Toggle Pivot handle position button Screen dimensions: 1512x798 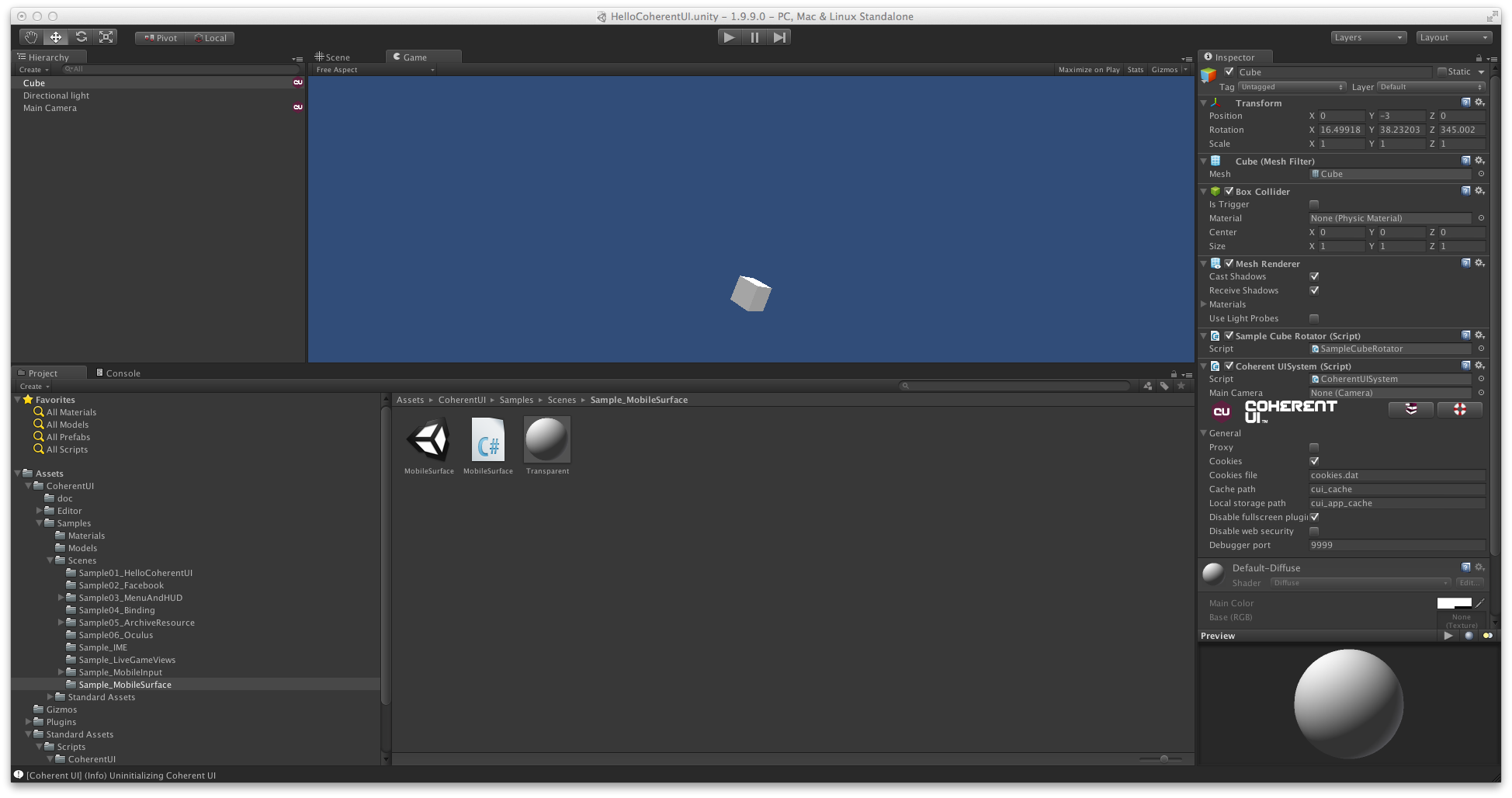[161, 38]
